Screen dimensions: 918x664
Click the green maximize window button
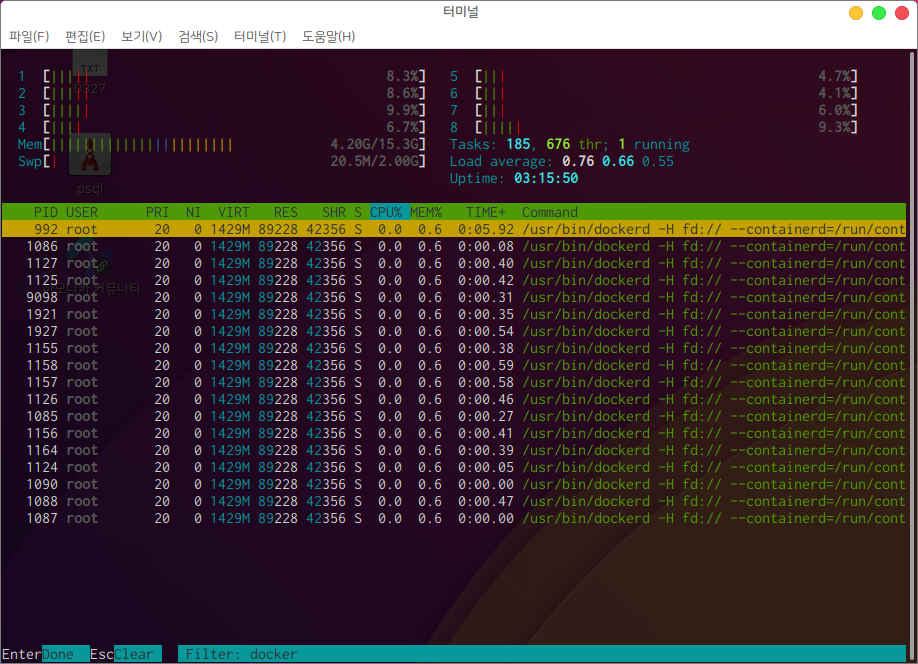point(879,13)
